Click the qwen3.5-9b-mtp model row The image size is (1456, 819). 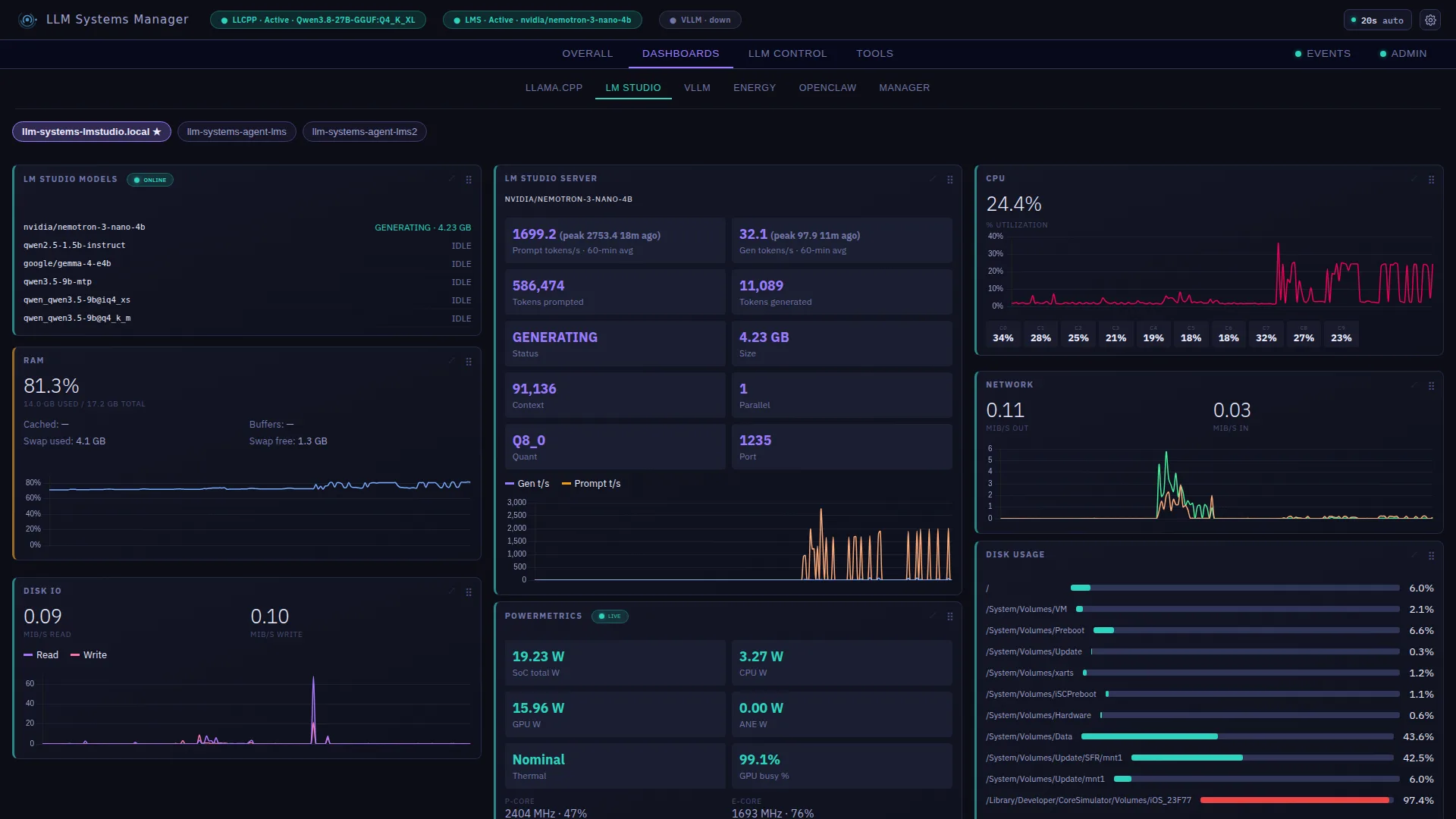point(247,282)
